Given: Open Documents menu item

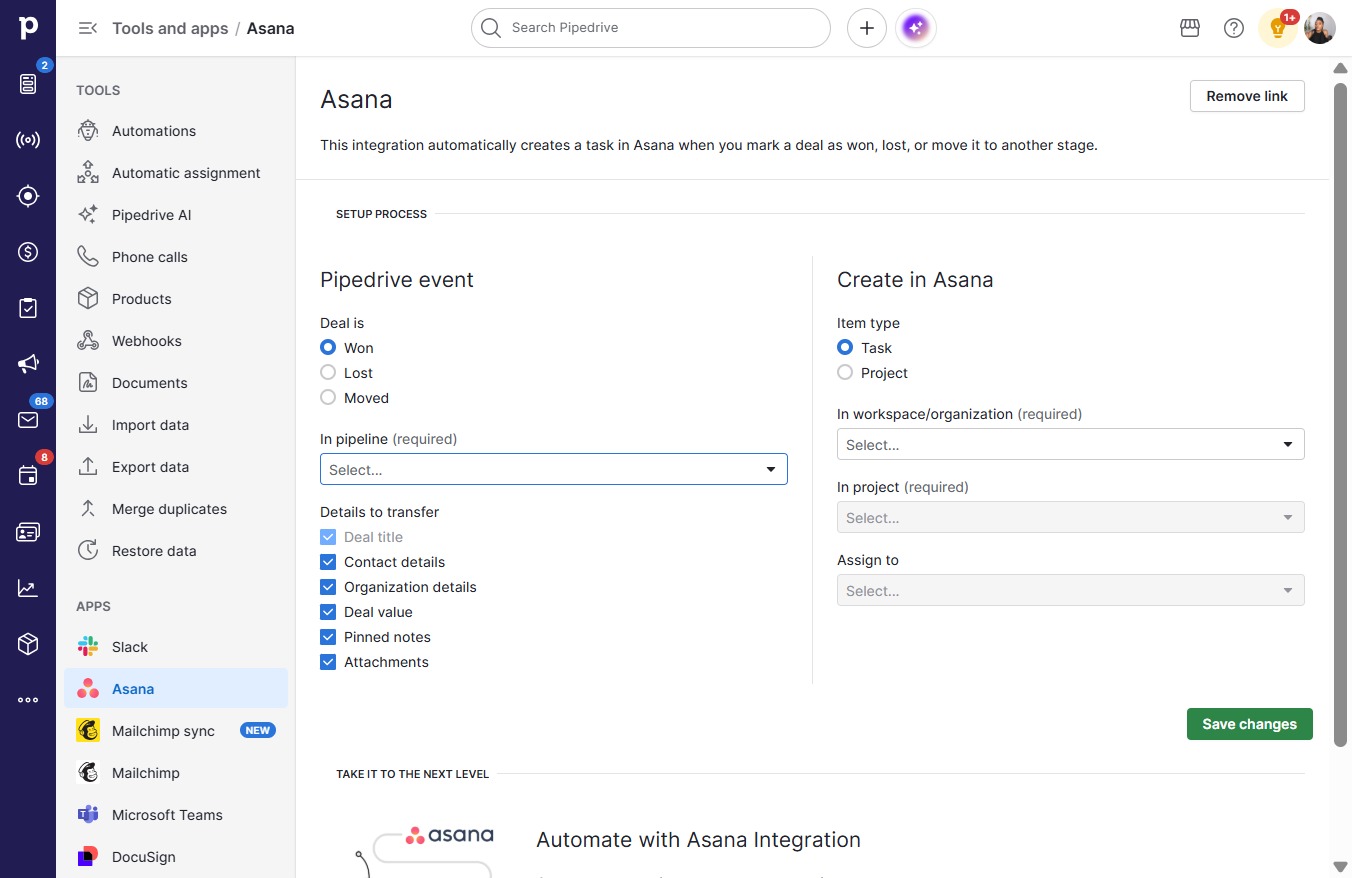Looking at the screenshot, I should pos(176,383).
